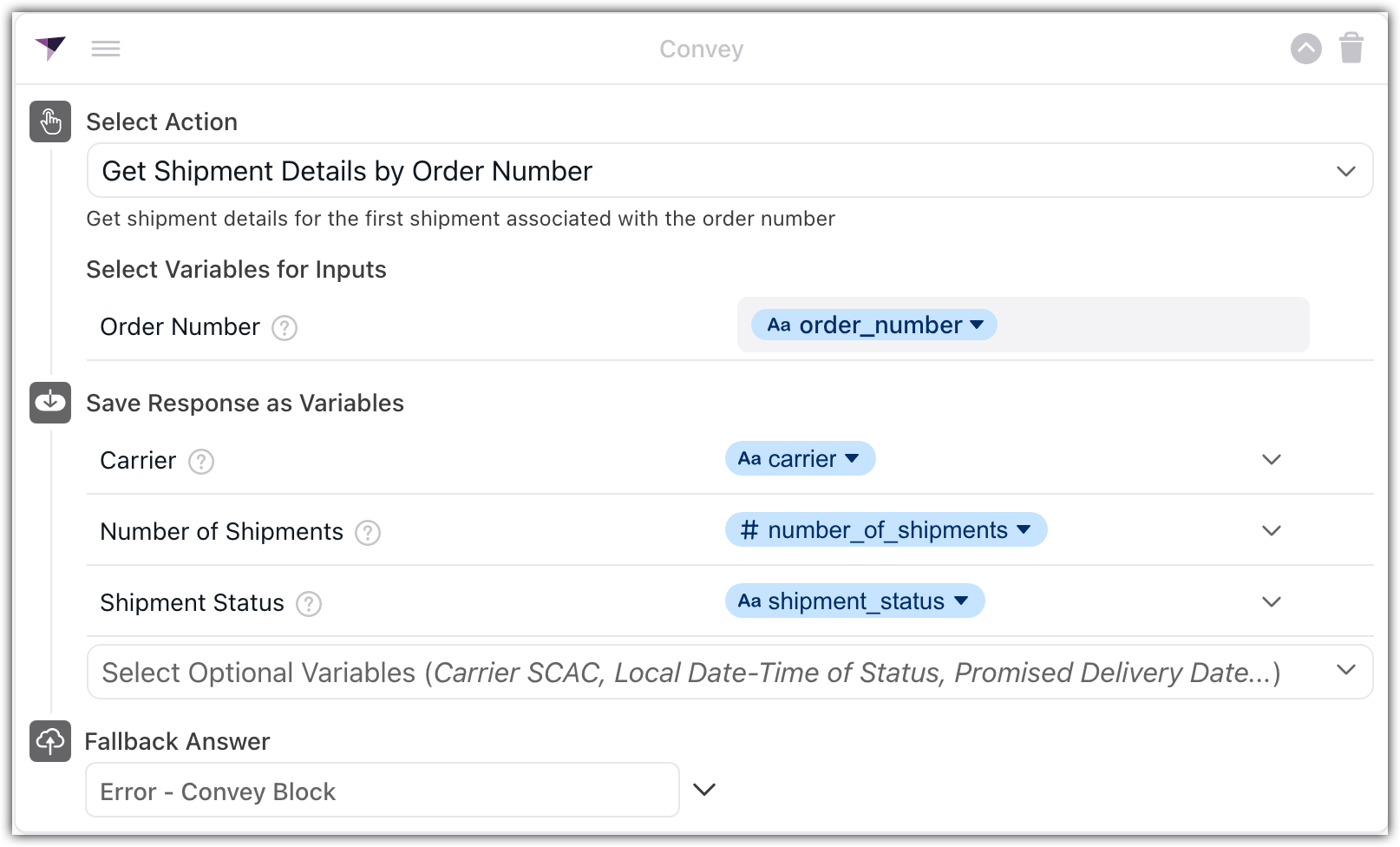Open the Get Shipment Details action dropdown
Image resolution: width=1400 pixels, height=847 pixels.
click(x=729, y=171)
